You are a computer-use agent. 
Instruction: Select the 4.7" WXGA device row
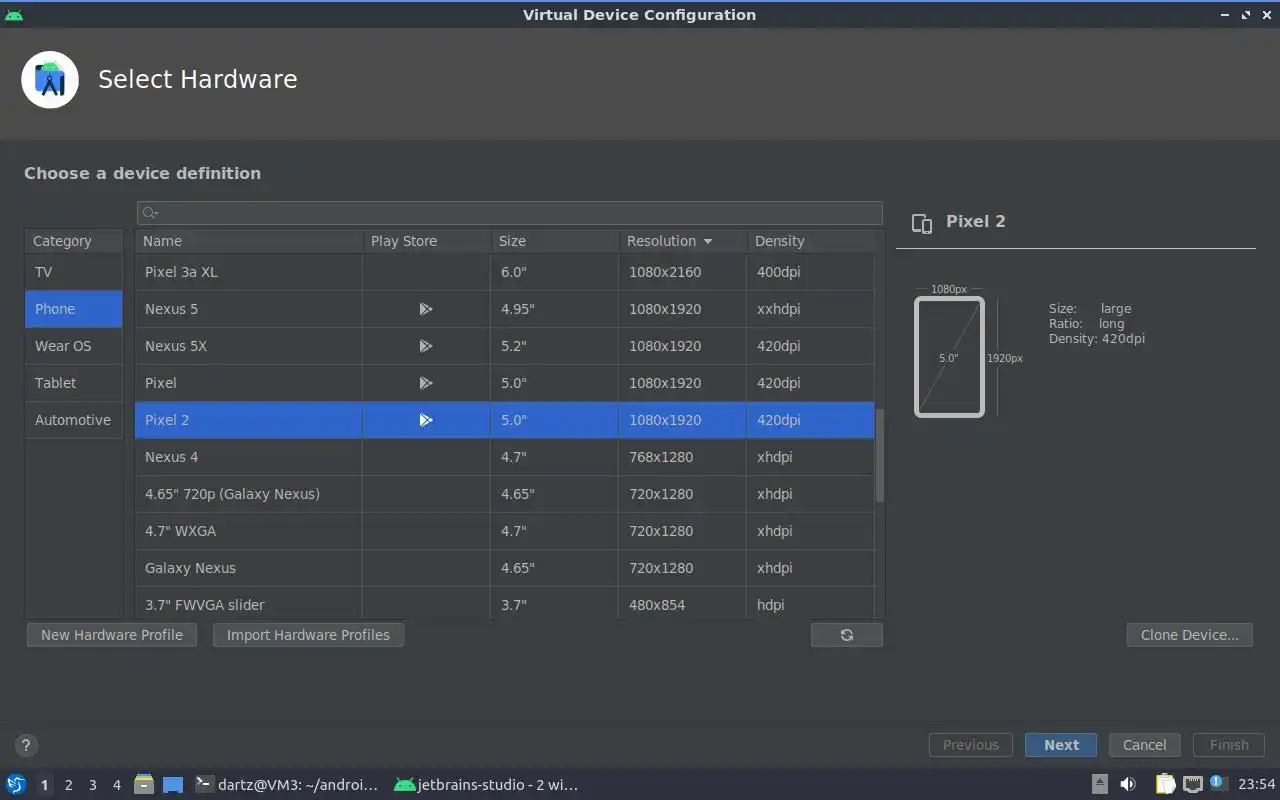pos(505,531)
